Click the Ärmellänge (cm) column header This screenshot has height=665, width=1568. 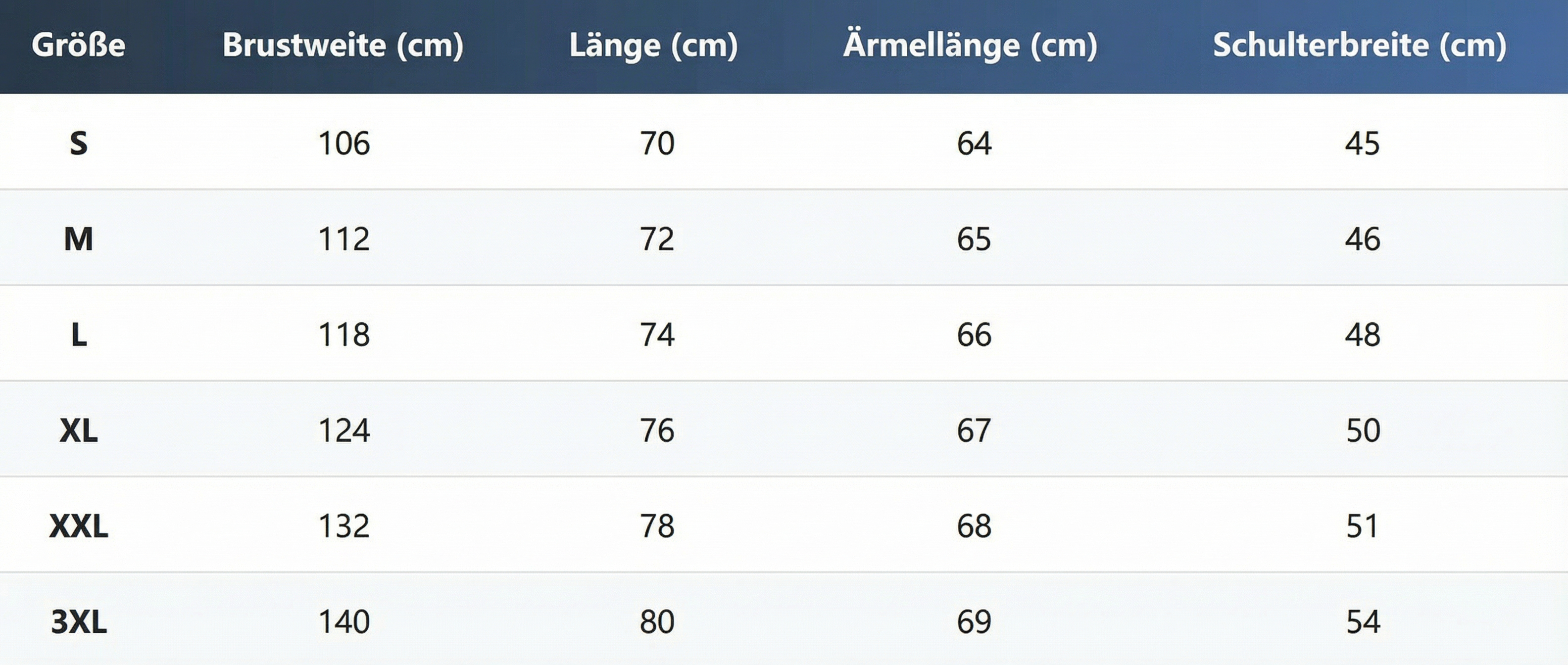[x=970, y=45]
